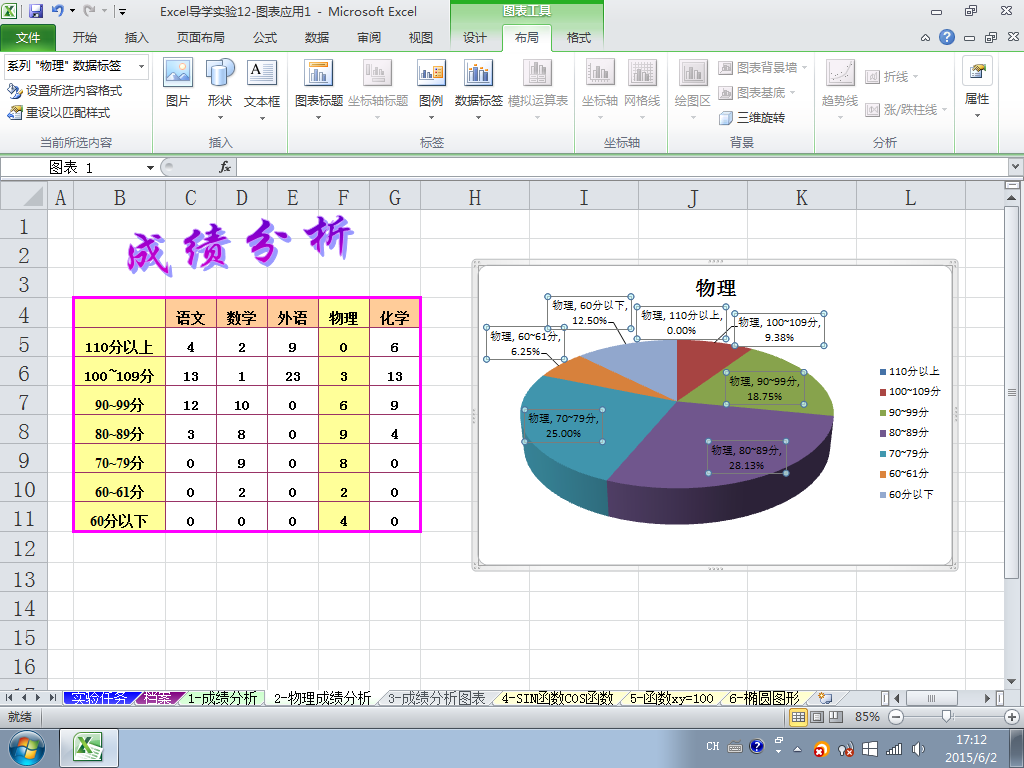Click the fx insert function icon
Viewport: 1024px width, 768px height.
pos(225,167)
